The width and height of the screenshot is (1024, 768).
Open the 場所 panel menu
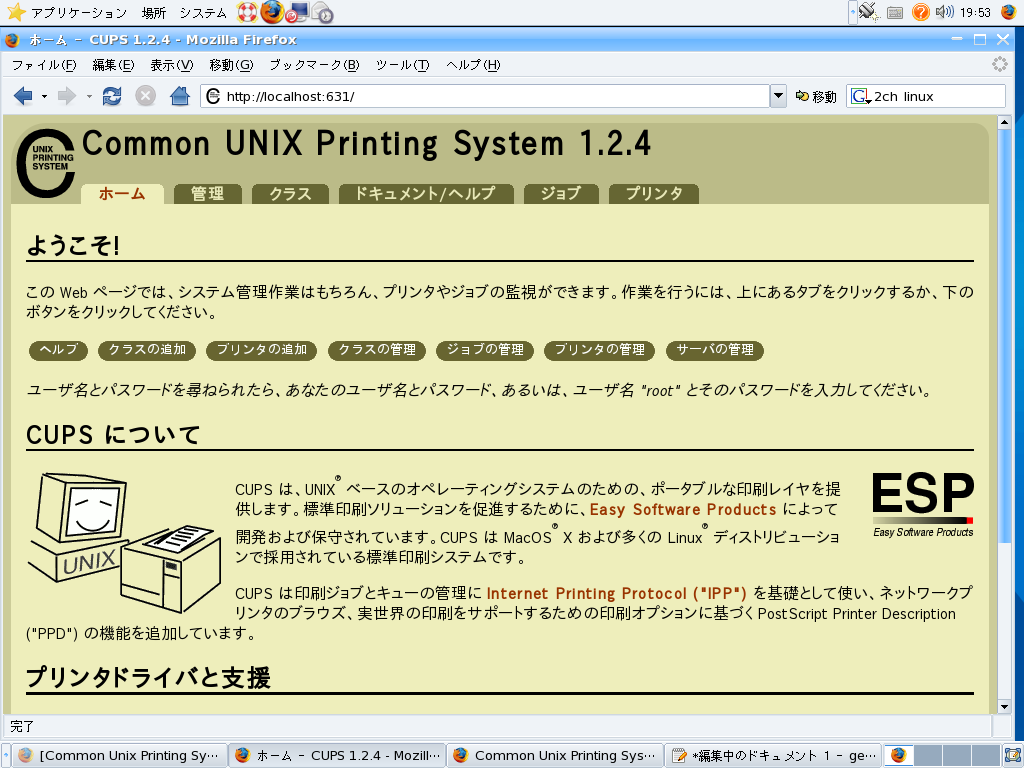pos(154,12)
